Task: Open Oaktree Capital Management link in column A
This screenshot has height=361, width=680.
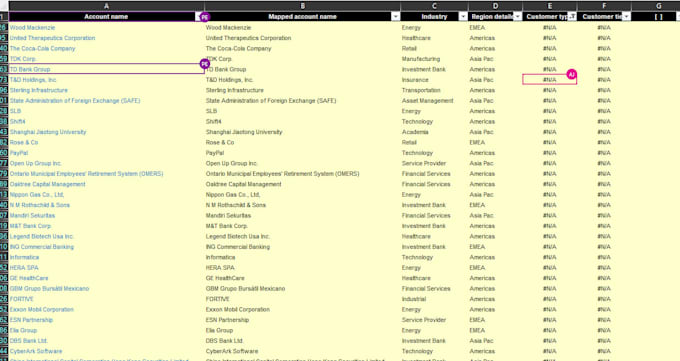Action: click(x=47, y=184)
